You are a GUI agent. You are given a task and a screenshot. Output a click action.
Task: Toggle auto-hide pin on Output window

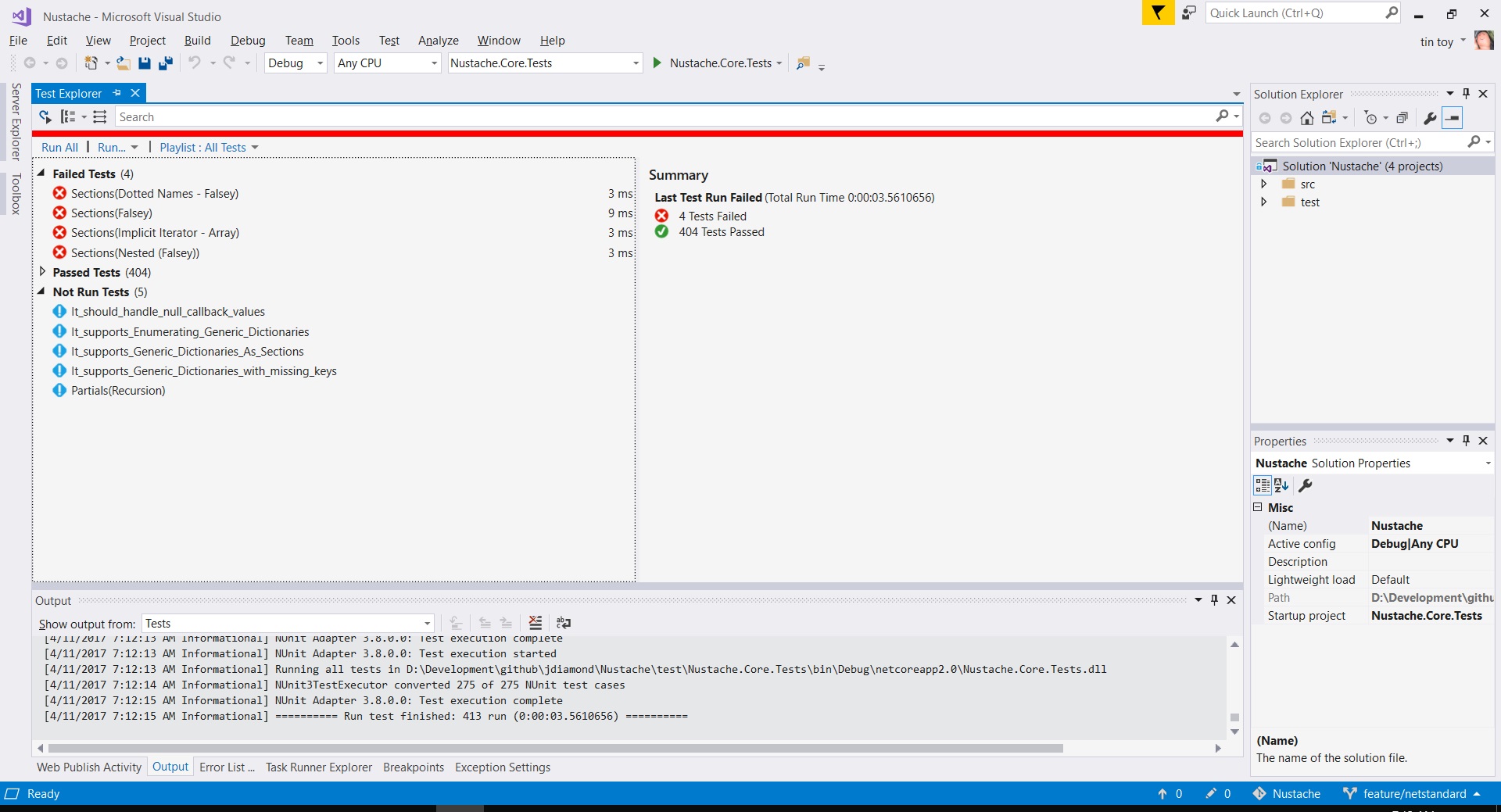point(1214,600)
